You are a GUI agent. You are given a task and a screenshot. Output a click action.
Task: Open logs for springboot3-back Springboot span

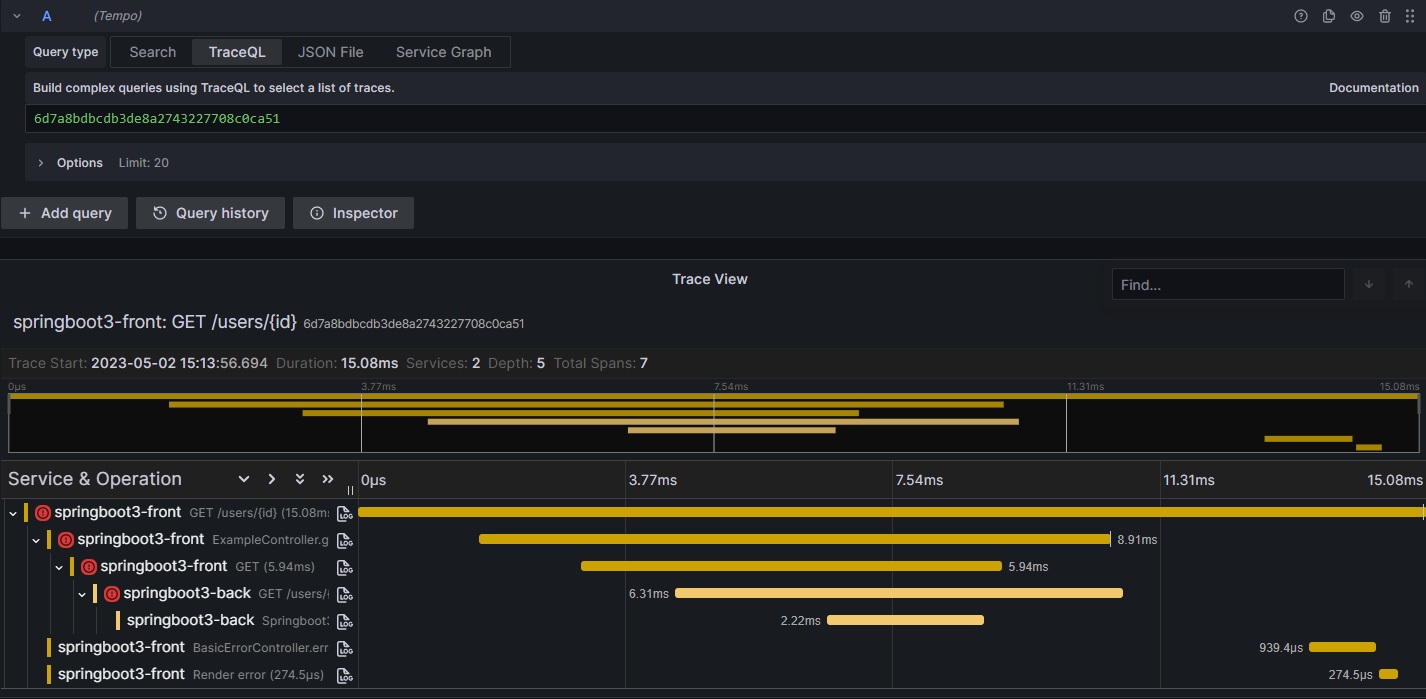345,621
